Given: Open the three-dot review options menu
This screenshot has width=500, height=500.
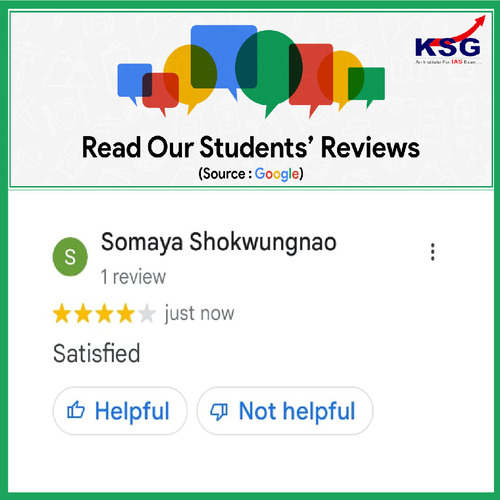Looking at the screenshot, I should tap(433, 252).
